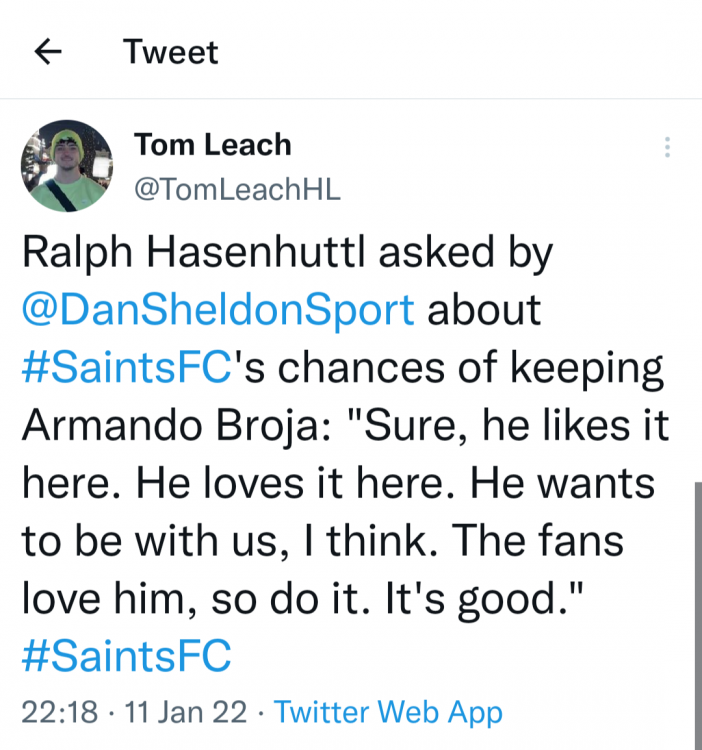Open the tweet's three-dot more options menu
The height and width of the screenshot is (750, 702).
tap(667, 148)
